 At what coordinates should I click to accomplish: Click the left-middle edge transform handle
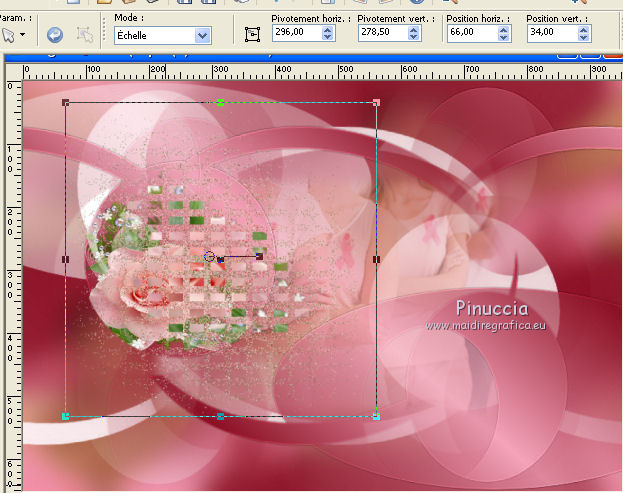point(66,259)
